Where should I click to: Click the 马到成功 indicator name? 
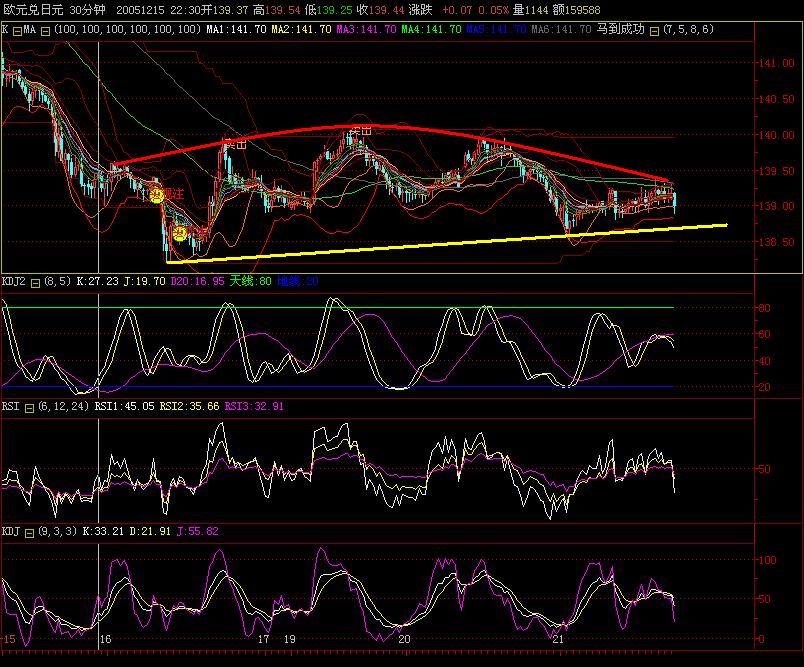click(x=620, y=29)
